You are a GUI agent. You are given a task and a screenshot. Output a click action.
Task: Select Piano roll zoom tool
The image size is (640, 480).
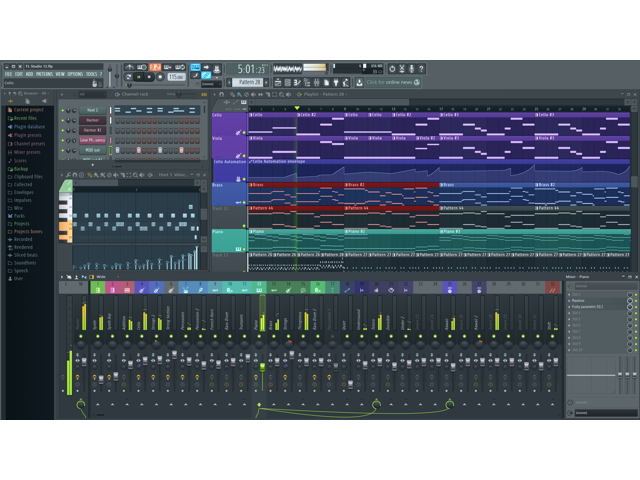135,175
